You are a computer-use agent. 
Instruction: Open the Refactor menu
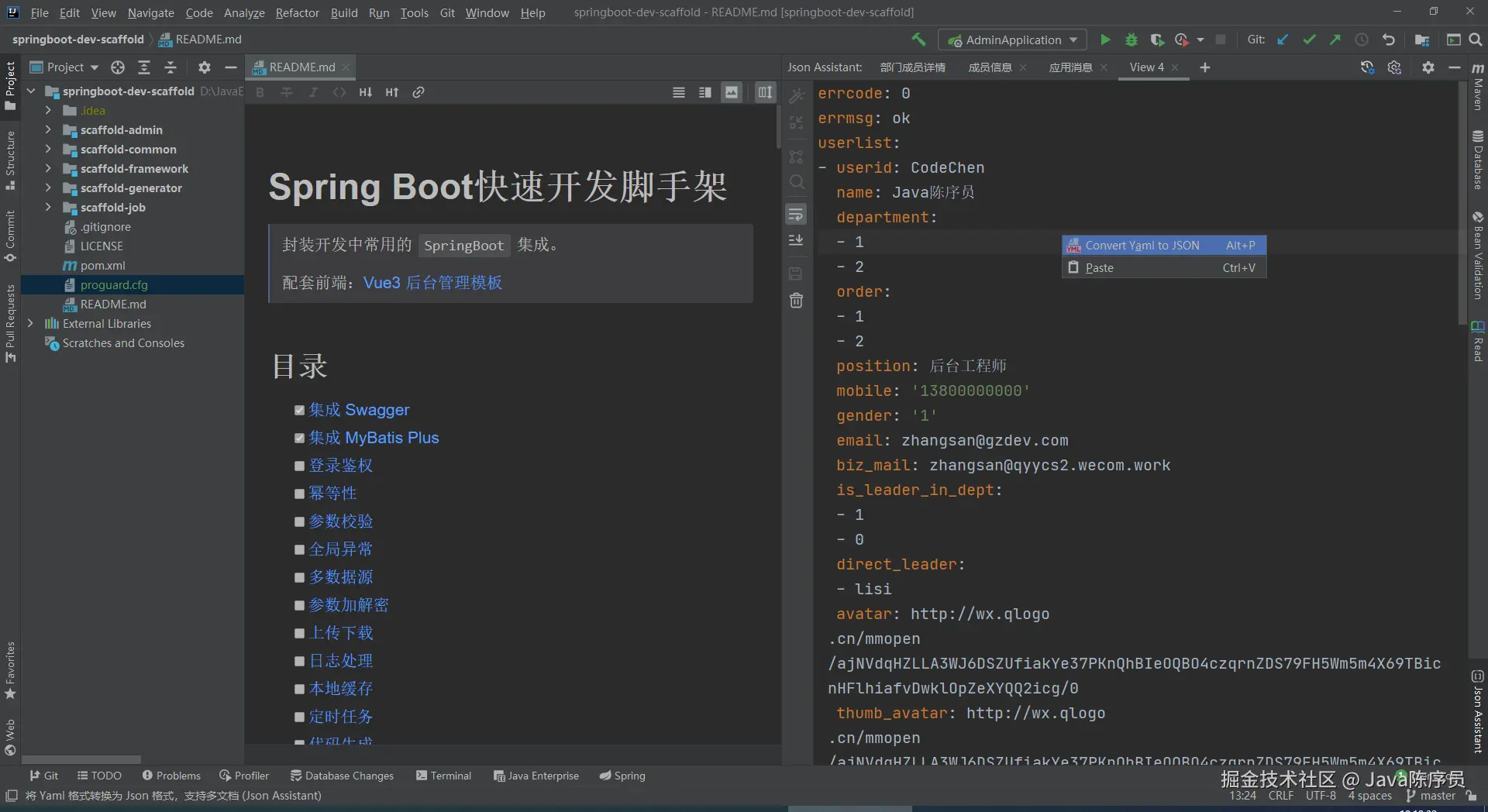pos(297,12)
